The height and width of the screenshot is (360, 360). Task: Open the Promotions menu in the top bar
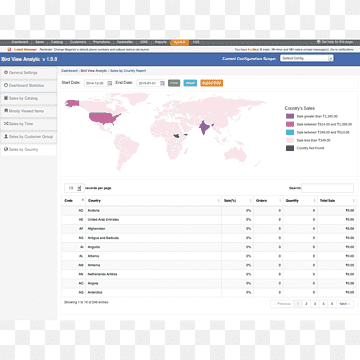coord(102,42)
